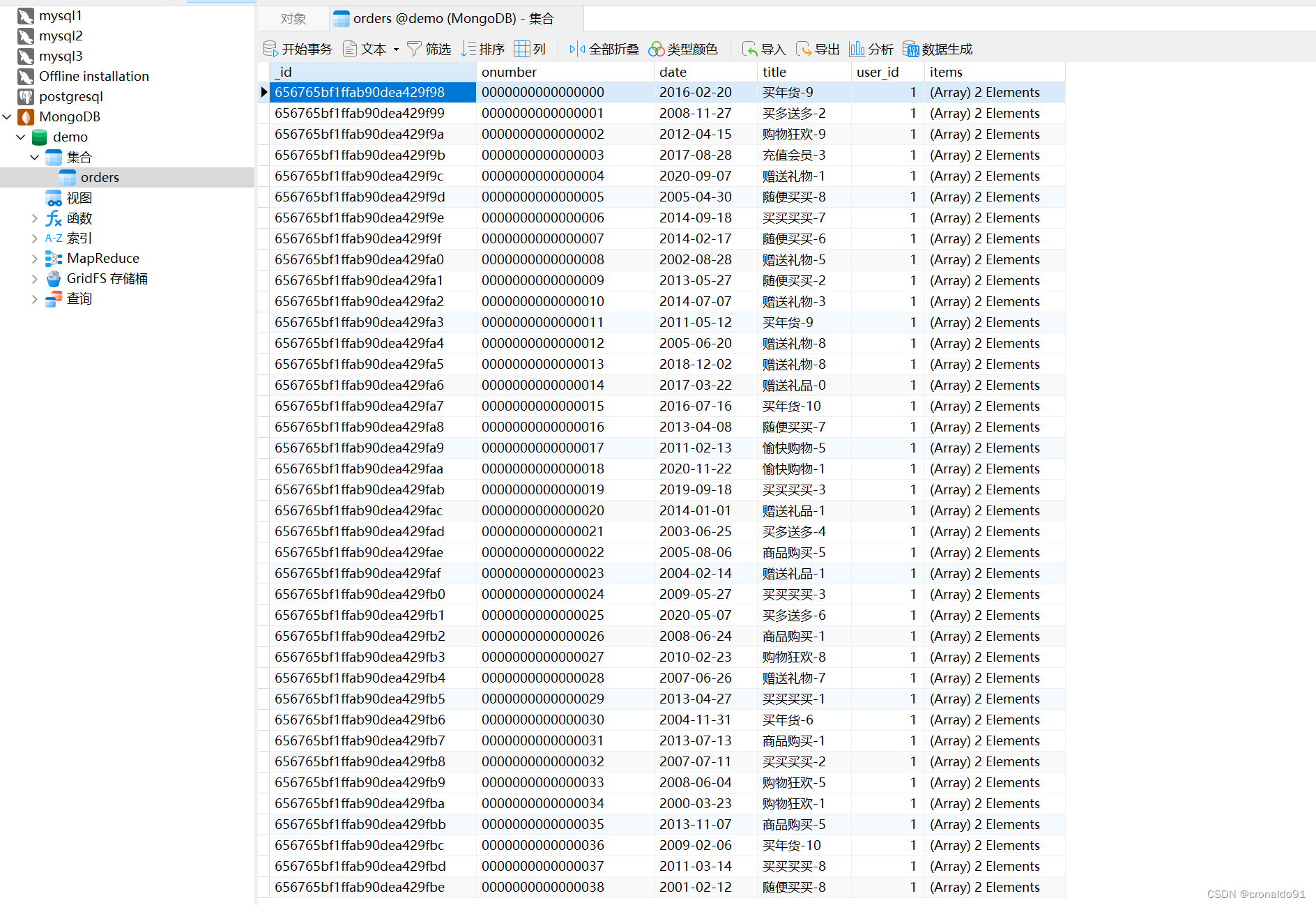The image size is (1316, 905).
Task: Click the onumber column header
Action: [565, 72]
